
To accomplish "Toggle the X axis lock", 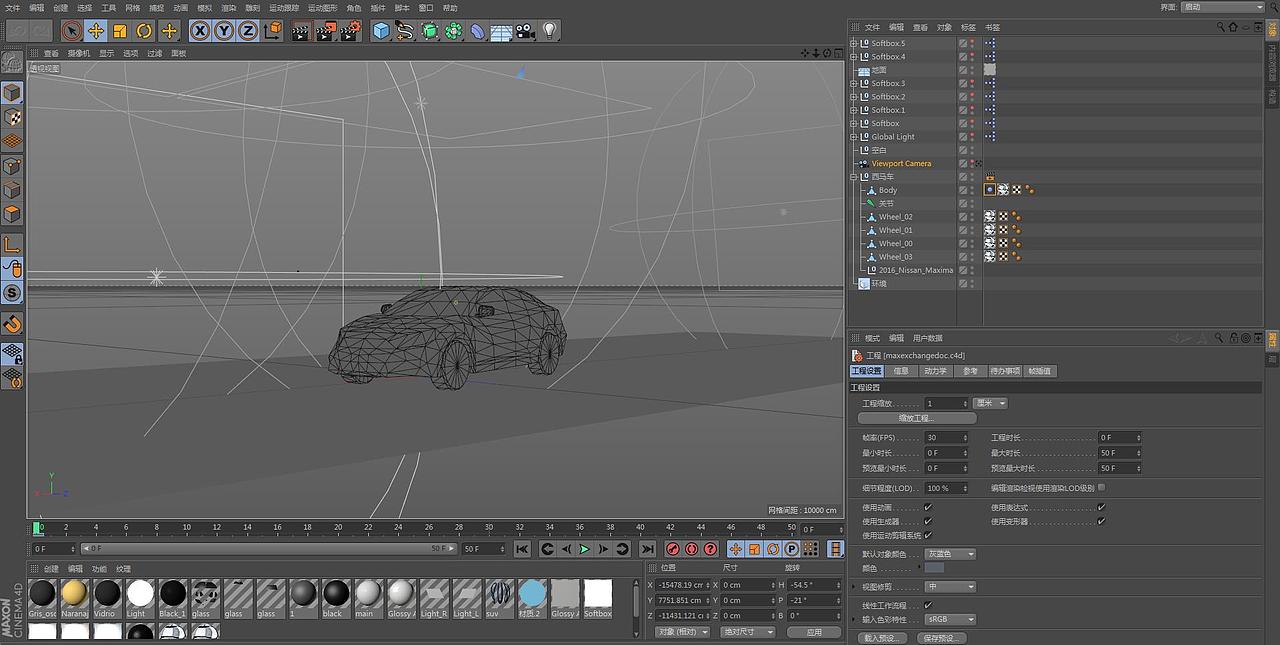I will [200, 31].
